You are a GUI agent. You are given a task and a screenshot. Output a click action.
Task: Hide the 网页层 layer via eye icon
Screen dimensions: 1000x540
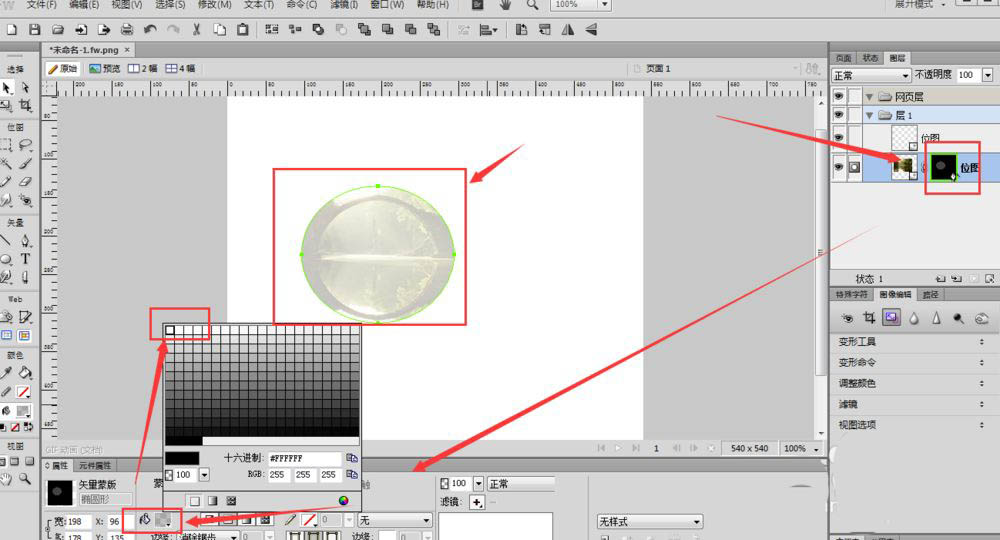point(838,96)
